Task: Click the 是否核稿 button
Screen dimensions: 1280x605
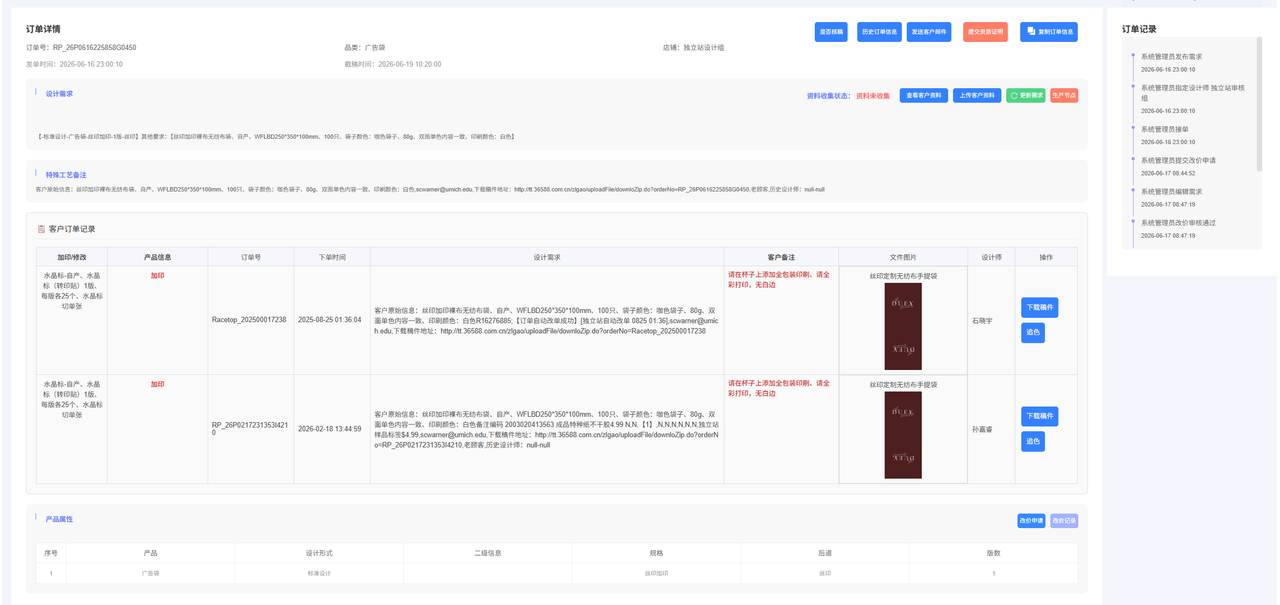Action: 831,32
